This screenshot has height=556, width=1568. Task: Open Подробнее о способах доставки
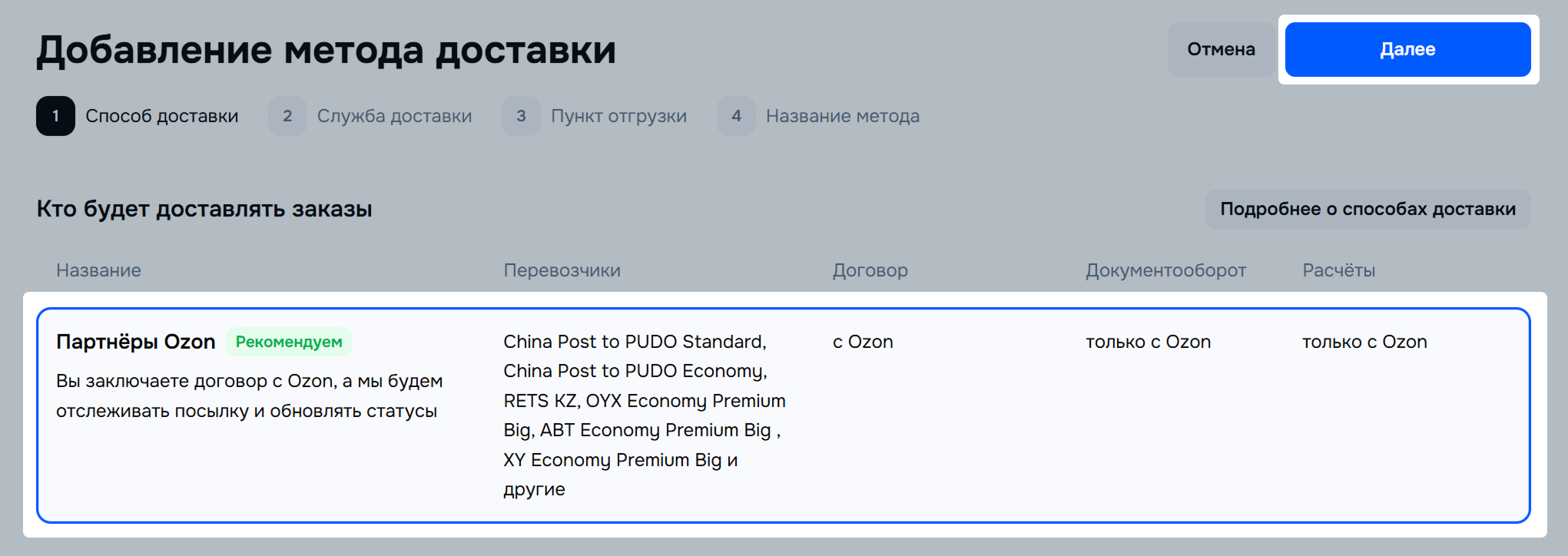coord(1367,209)
